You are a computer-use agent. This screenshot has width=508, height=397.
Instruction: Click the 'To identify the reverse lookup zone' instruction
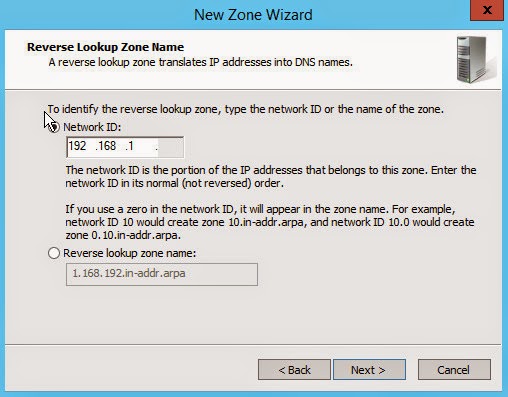pos(246,109)
